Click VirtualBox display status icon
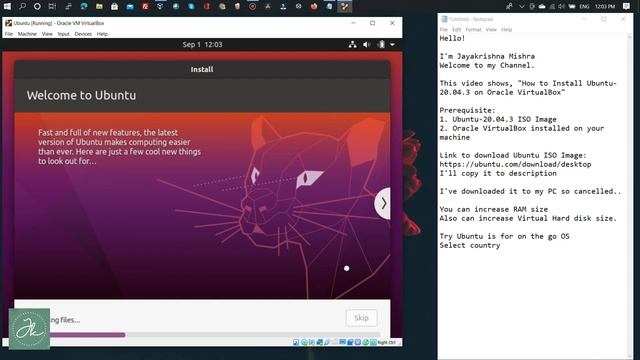This screenshot has width=640, height=360. [x=342, y=342]
